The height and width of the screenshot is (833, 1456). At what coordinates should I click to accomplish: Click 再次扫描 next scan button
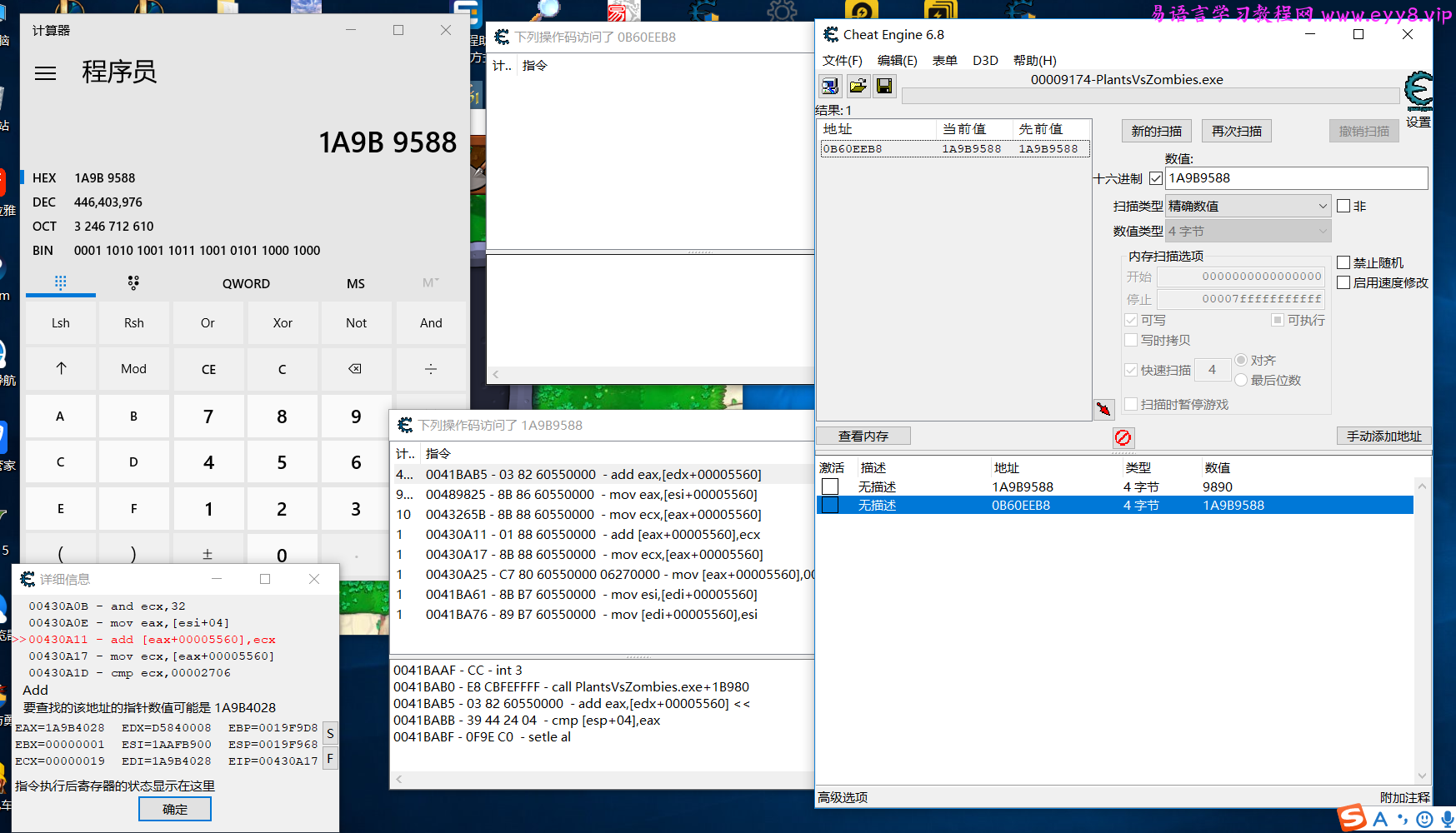[1236, 131]
